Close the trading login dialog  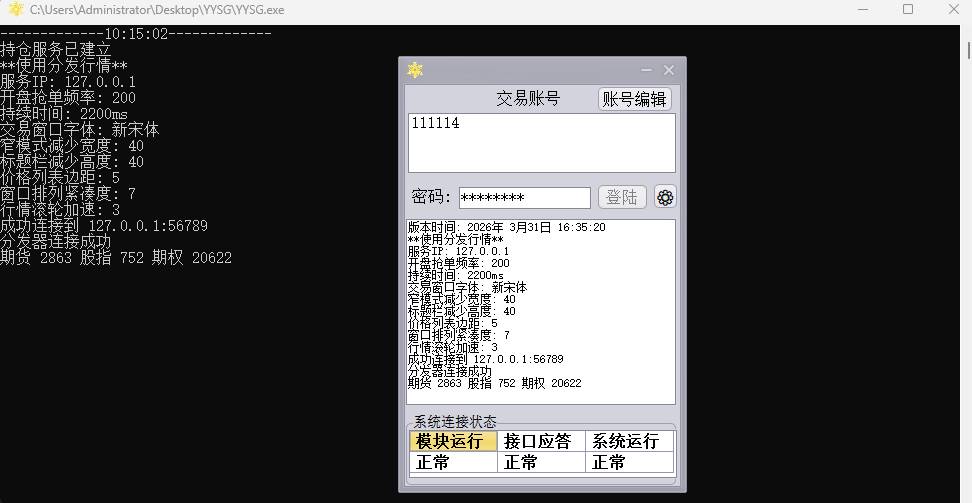[x=669, y=70]
